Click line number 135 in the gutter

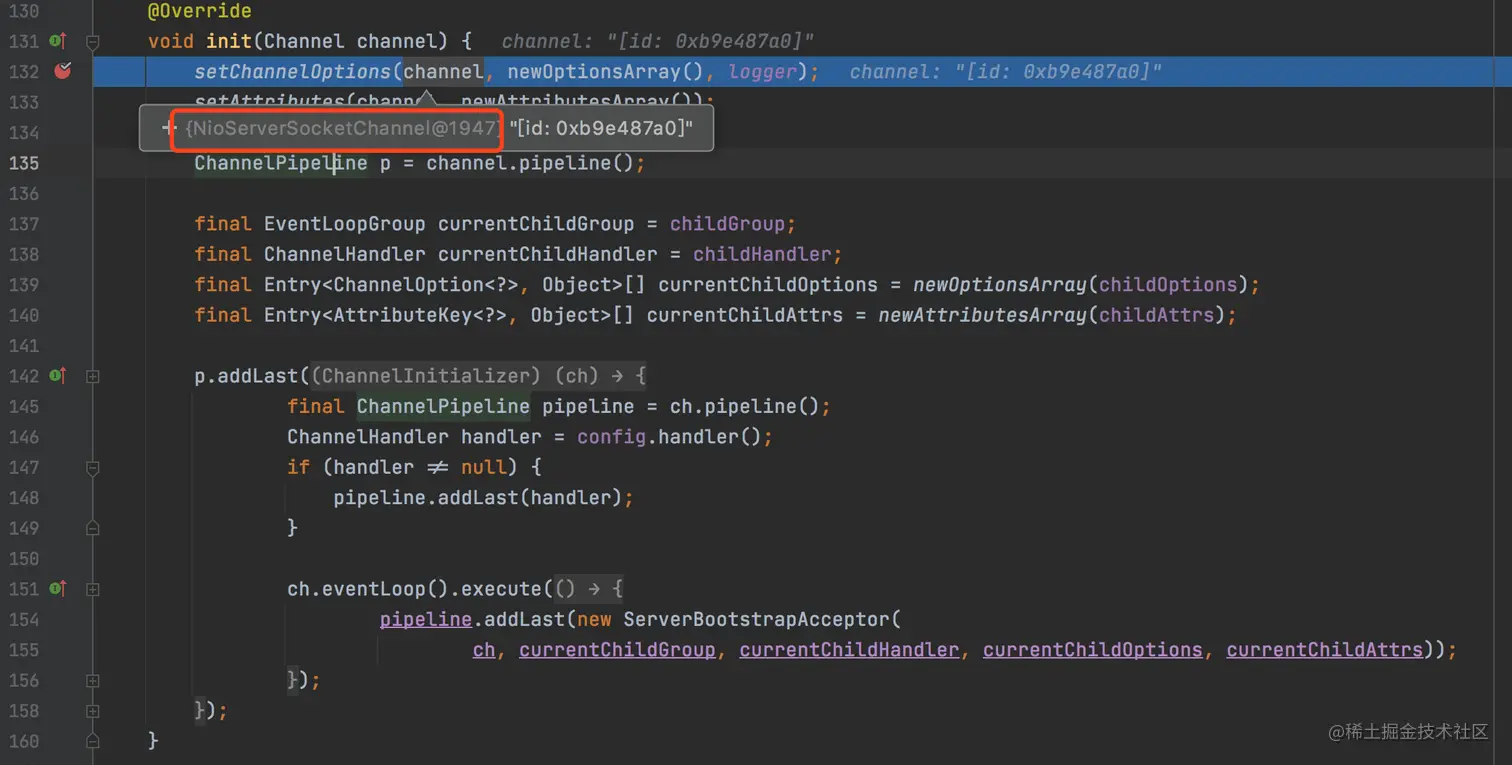(24, 163)
